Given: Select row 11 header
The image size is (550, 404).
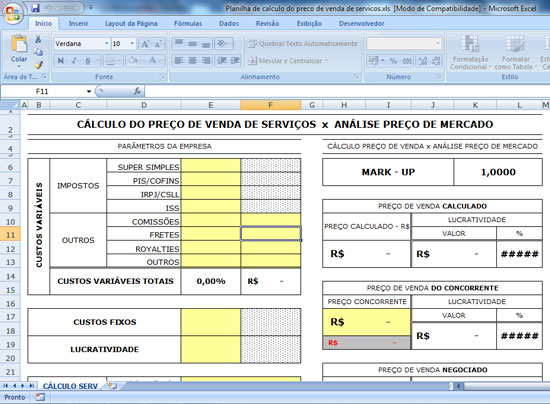Looking at the screenshot, I should point(10,235).
